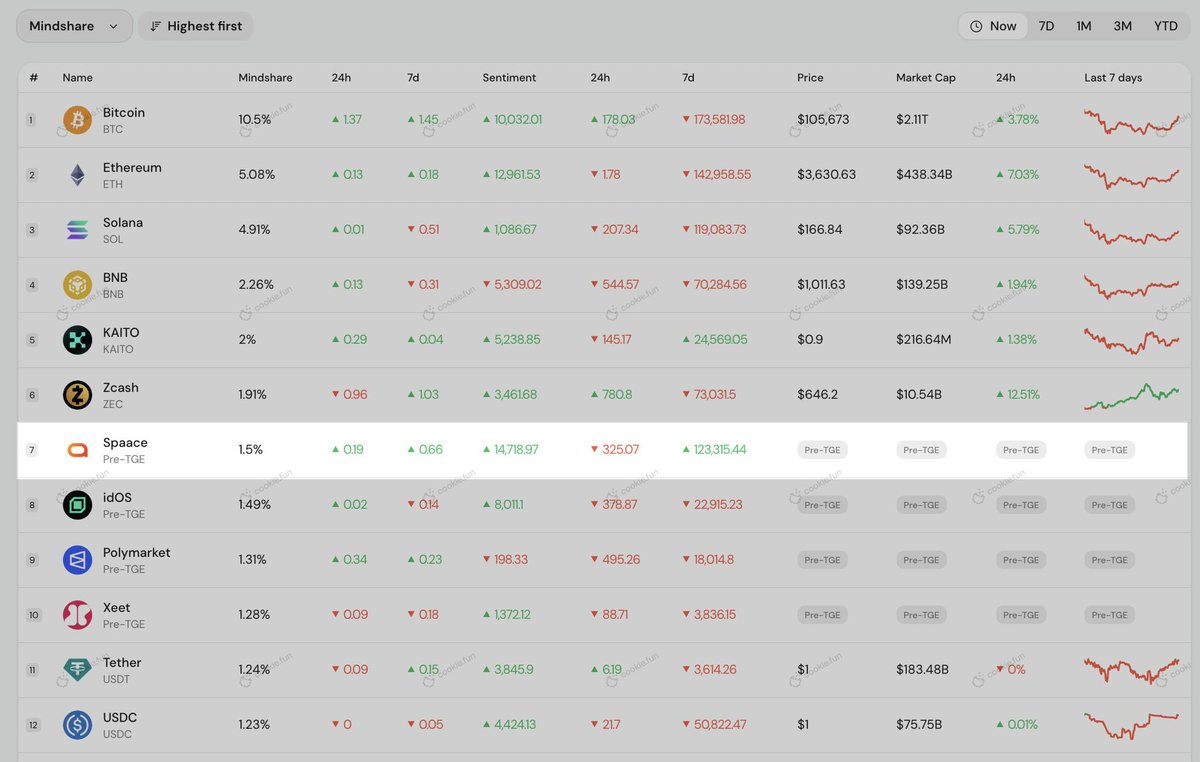
Task: Switch to the YTD time range
Action: (x=1166, y=26)
